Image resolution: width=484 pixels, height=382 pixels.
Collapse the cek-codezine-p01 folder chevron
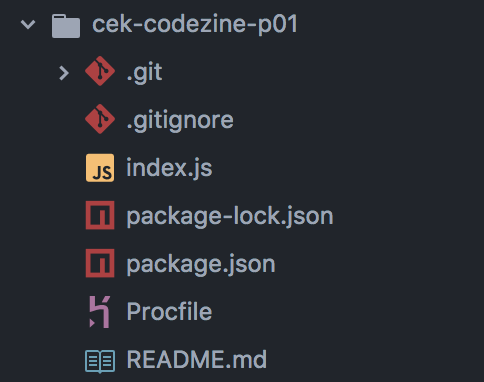click(x=28, y=24)
